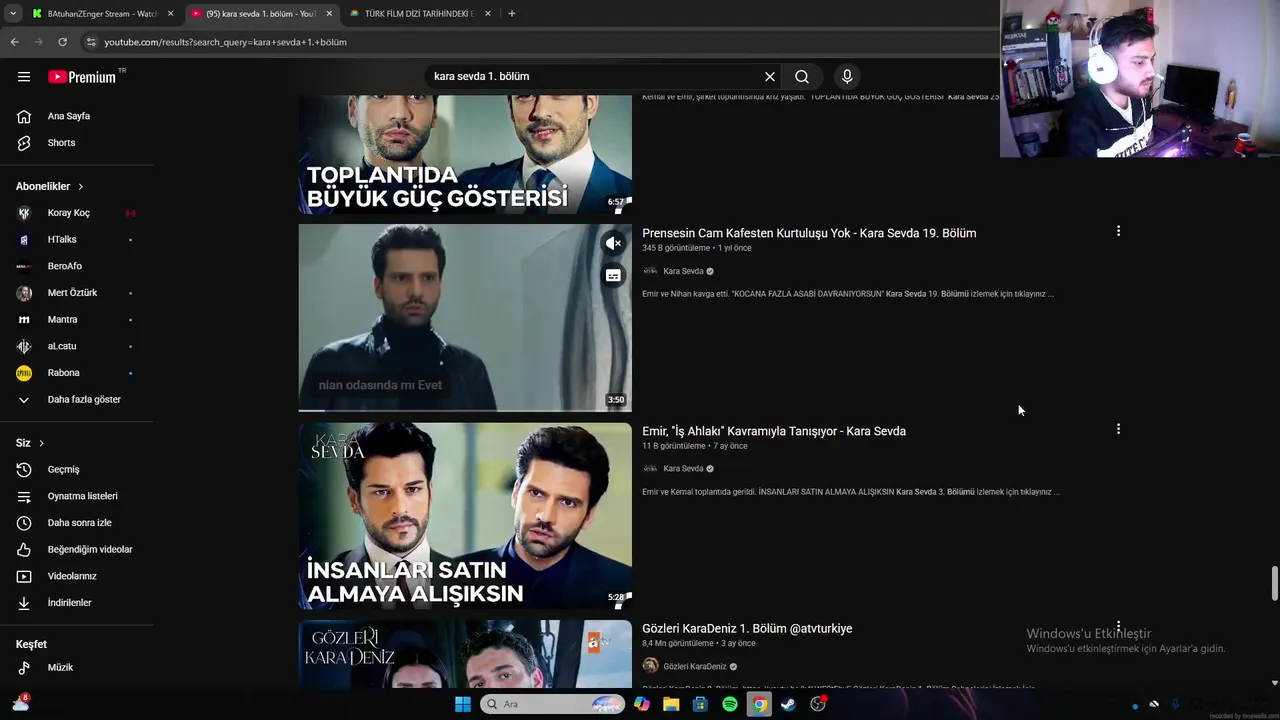Screen dimensions: 1280x720
Task: Toggle subtitles on video preview
Action: pos(613,275)
